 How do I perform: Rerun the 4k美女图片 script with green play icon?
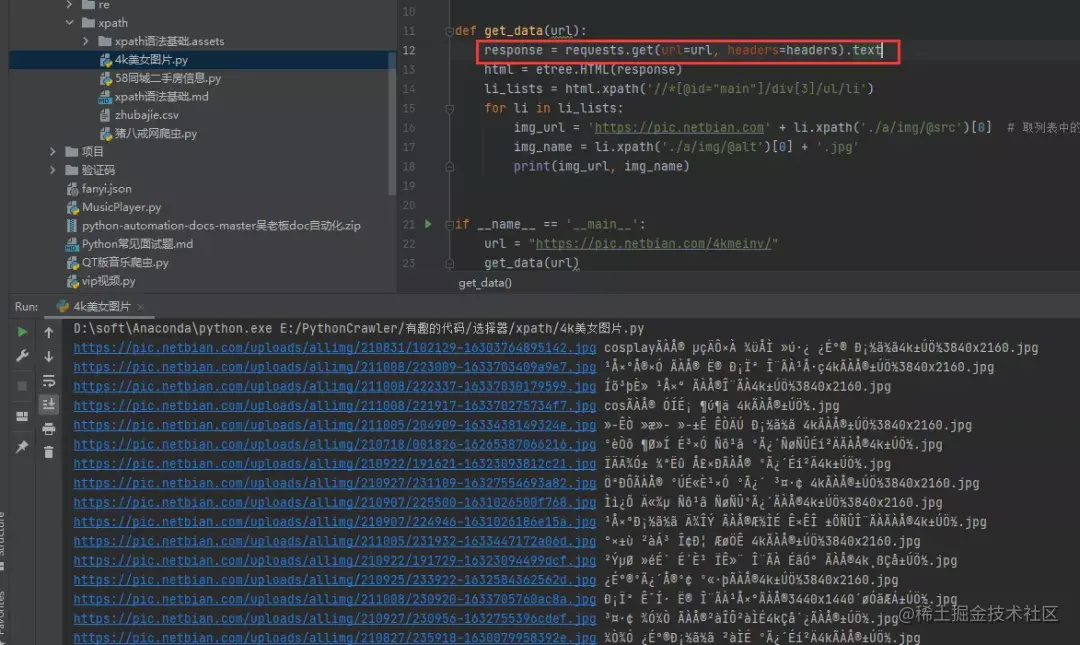click(x=22, y=331)
